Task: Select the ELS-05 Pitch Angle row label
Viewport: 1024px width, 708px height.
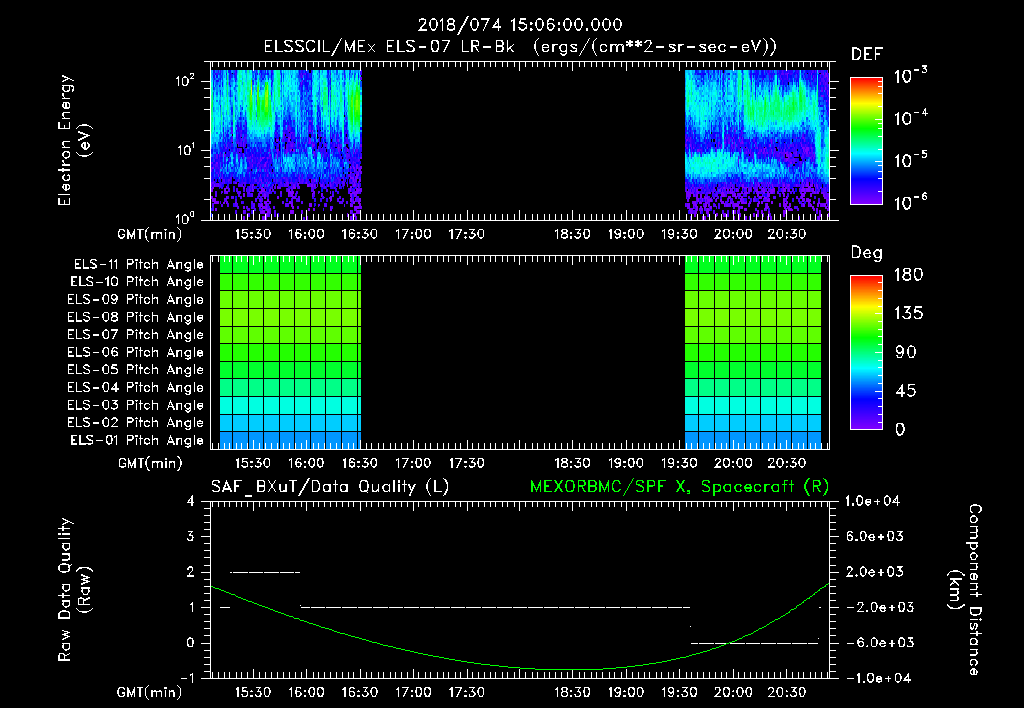Action: [136, 370]
